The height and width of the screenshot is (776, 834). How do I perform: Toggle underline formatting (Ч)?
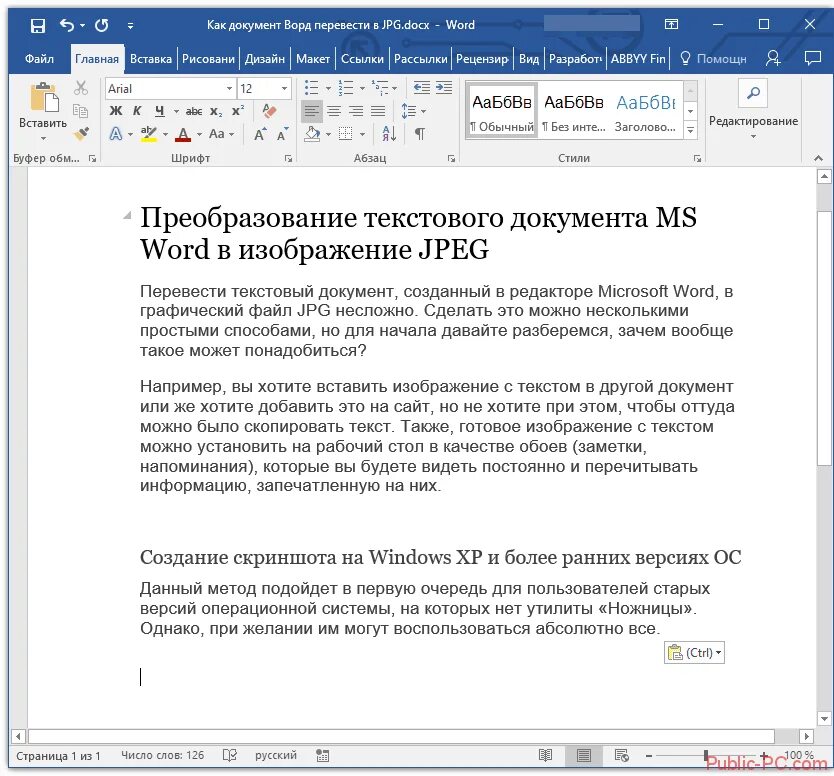click(x=160, y=111)
